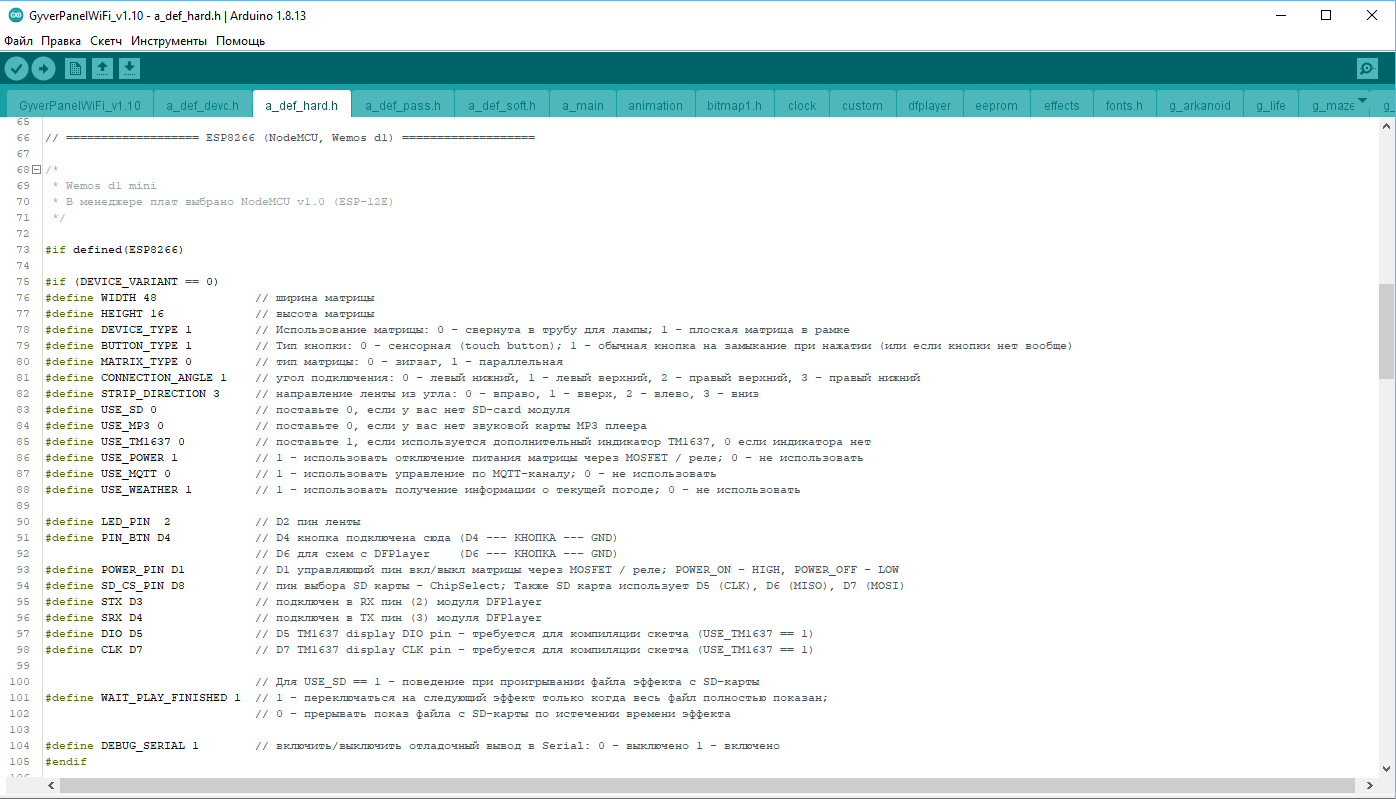This screenshot has width=1396, height=799.
Task: Click the '#define HEIGHT 16' text
Action: (x=105, y=314)
